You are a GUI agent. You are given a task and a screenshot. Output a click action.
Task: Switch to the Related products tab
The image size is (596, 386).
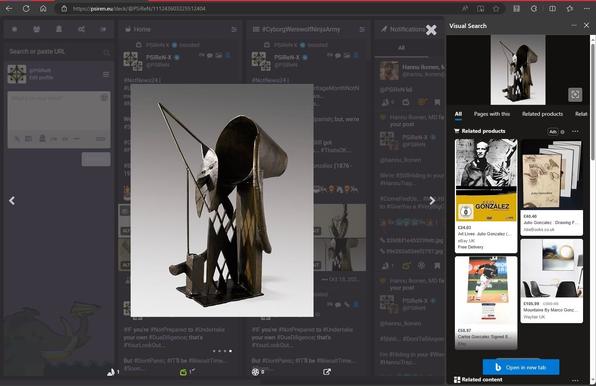click(542, 114)
